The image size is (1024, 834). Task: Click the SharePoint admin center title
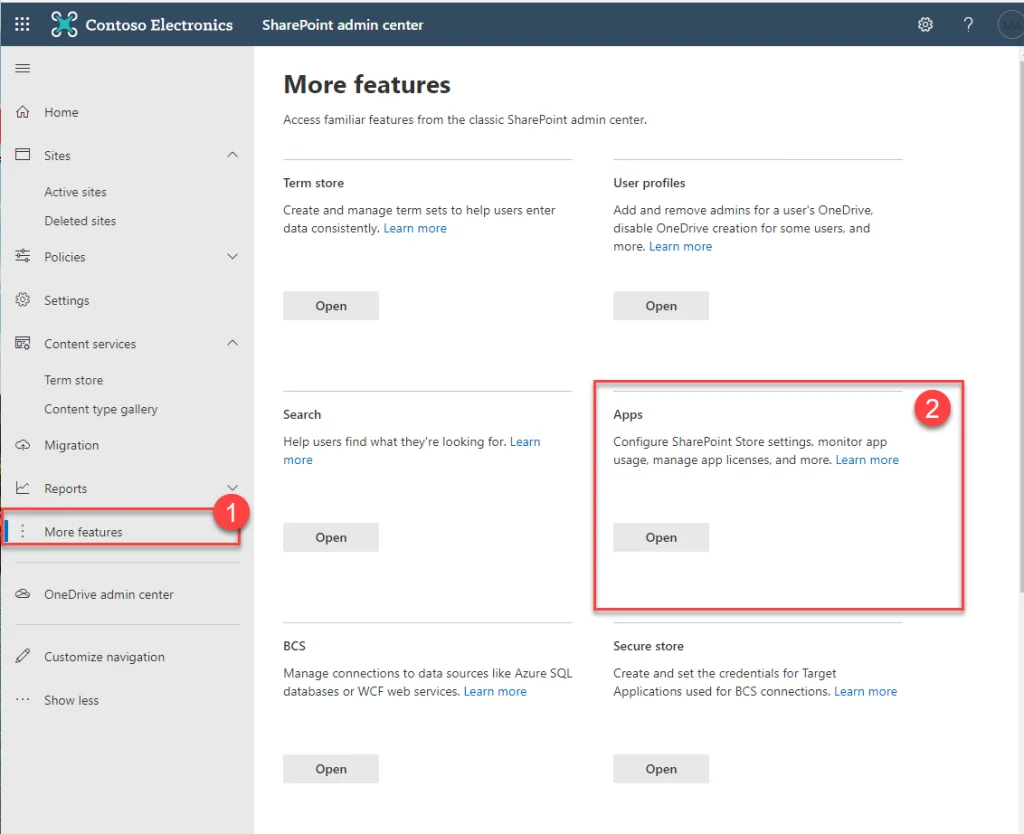coord(342,25)
